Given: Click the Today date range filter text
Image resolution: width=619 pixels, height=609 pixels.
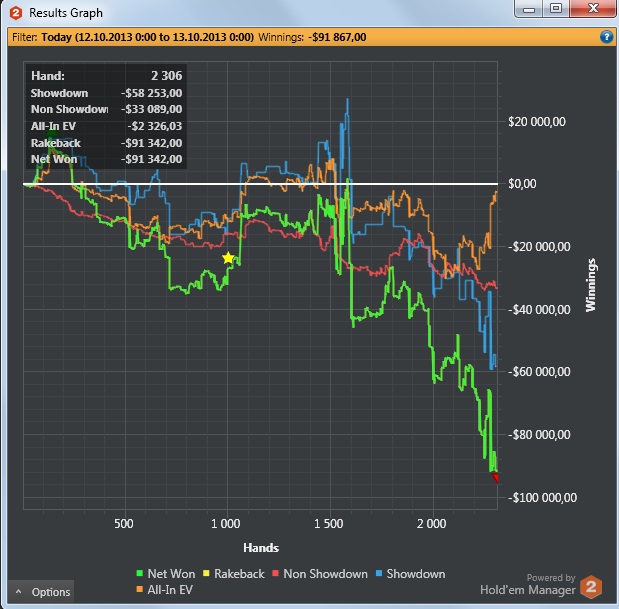Looking at the screenshot, I should pos(148,37).
